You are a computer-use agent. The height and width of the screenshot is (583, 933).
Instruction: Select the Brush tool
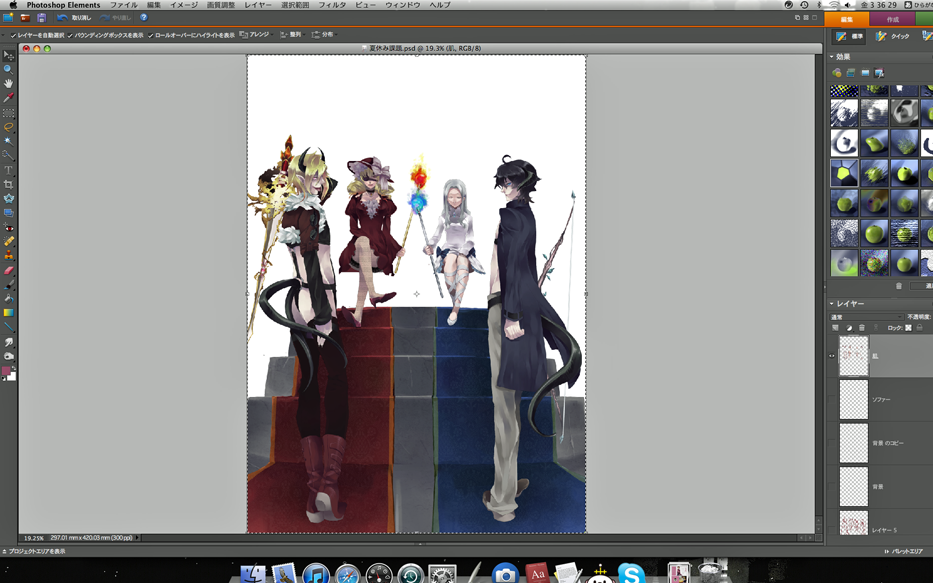pos(8,284)
